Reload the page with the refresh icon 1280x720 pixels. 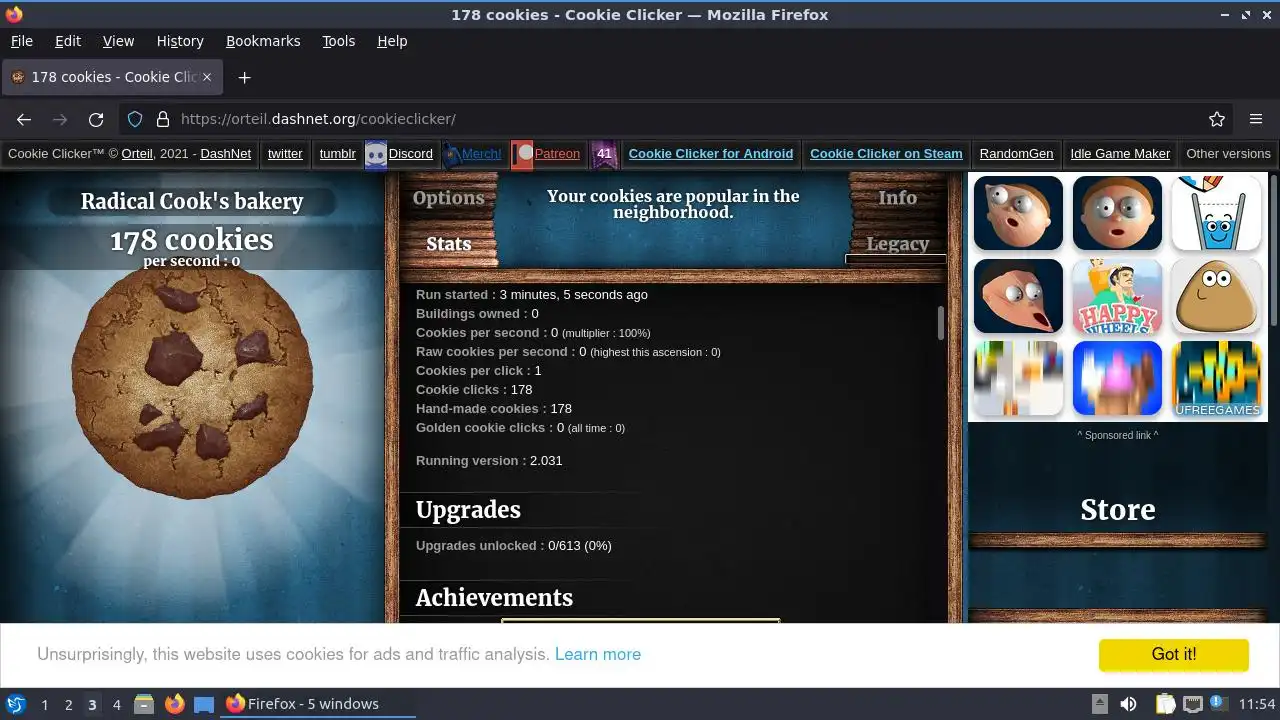click(x=96, y=119)
